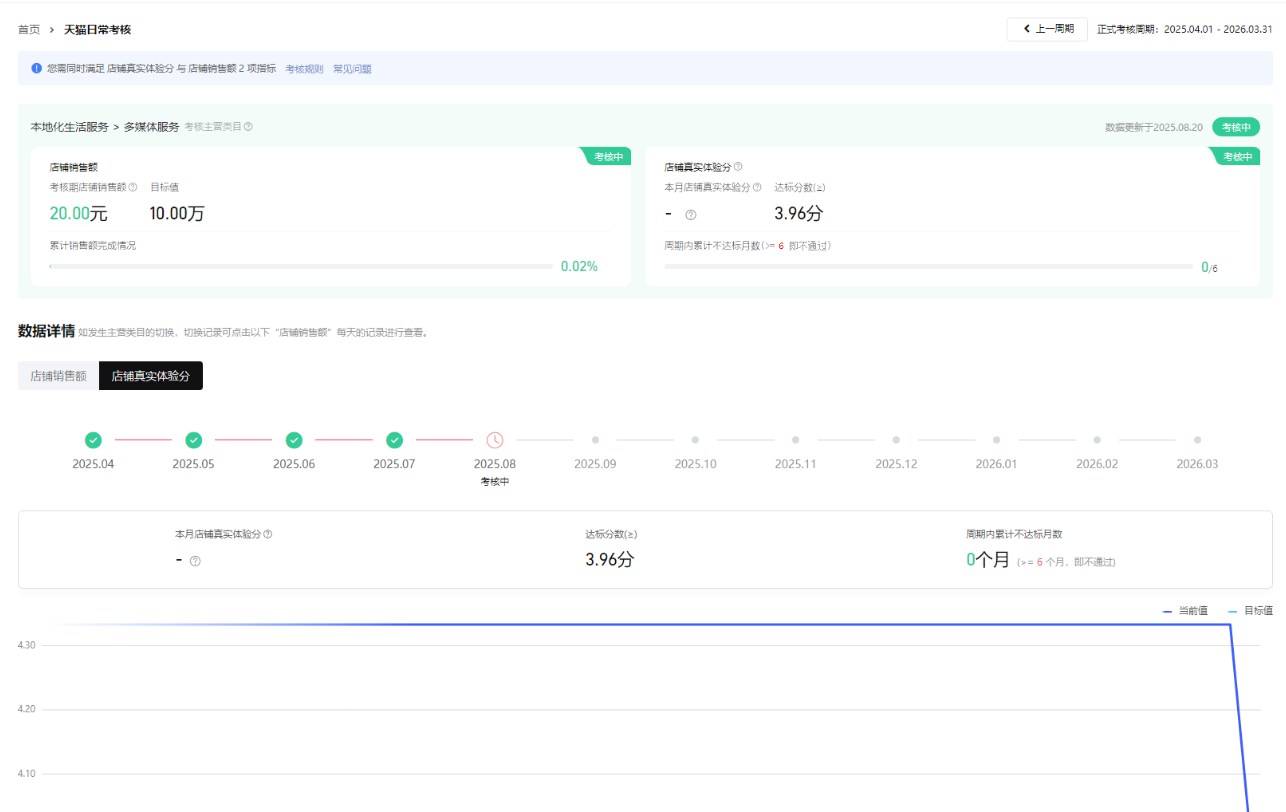1286x812 pixels.
Task: Open the 常见问题 link
Action: point(352,69)
